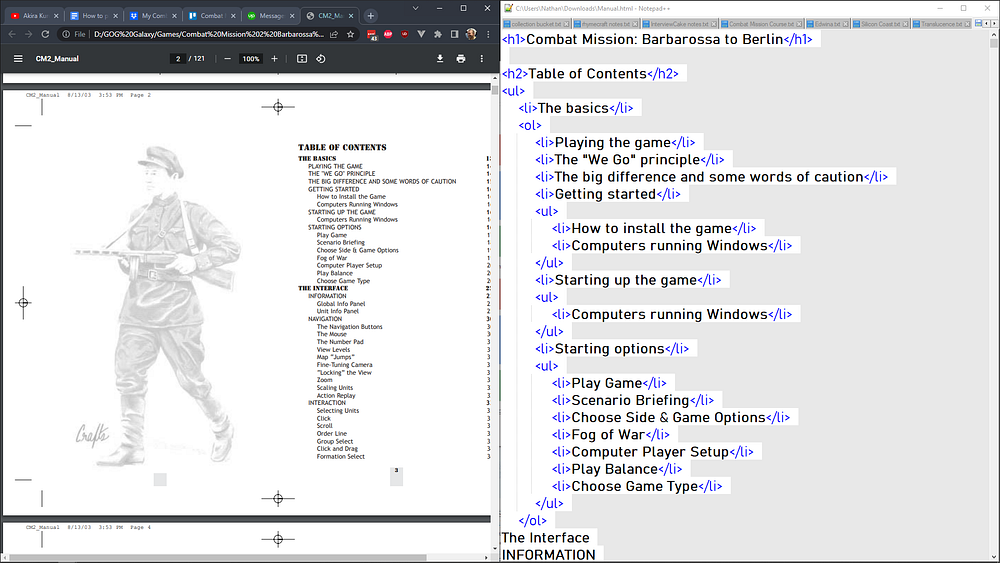
Task: Click 'Scenario Briefing' entry in PDF contents
Action: coord(341,242)
